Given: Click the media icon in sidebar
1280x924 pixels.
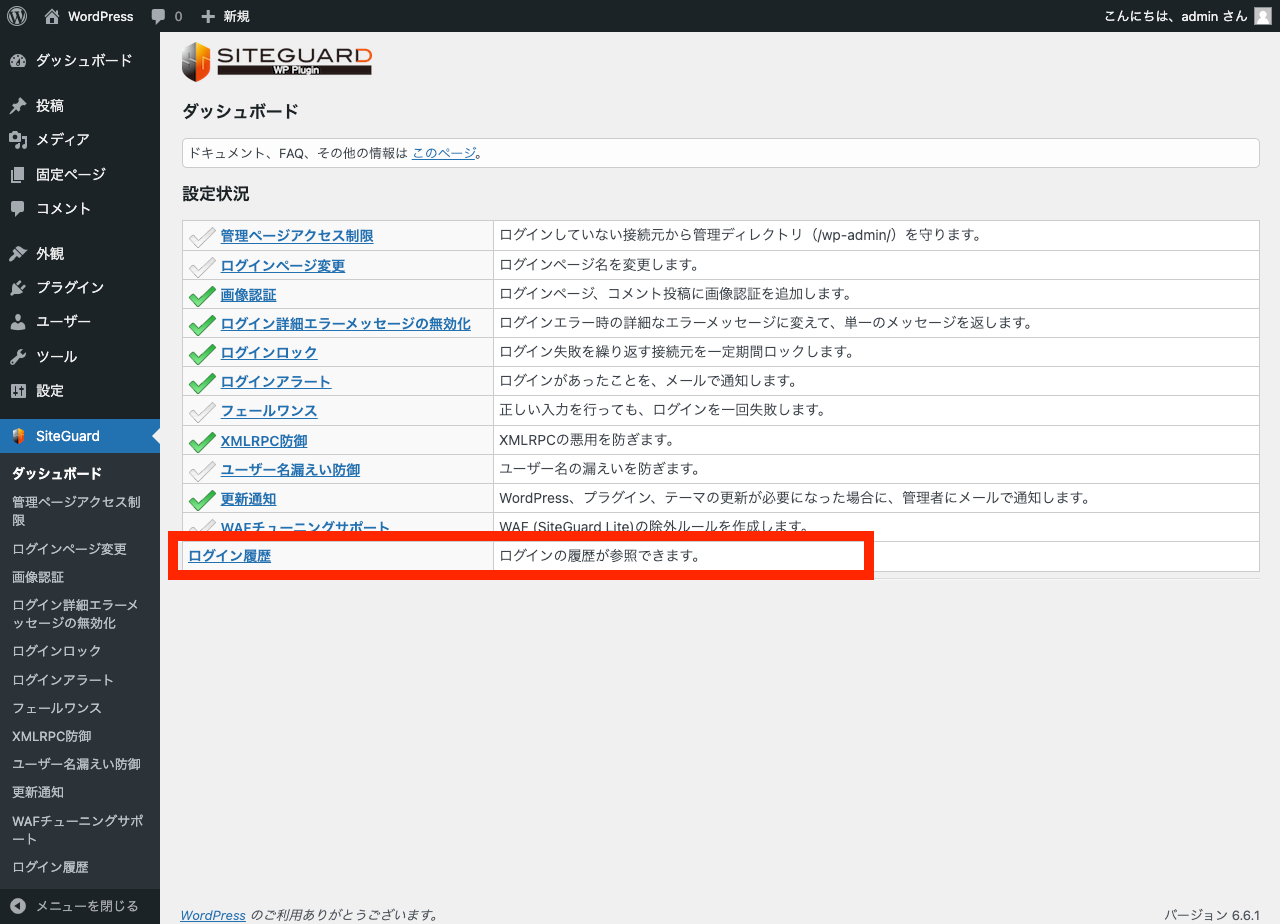Looking at the screenshot, I should 18,140.
